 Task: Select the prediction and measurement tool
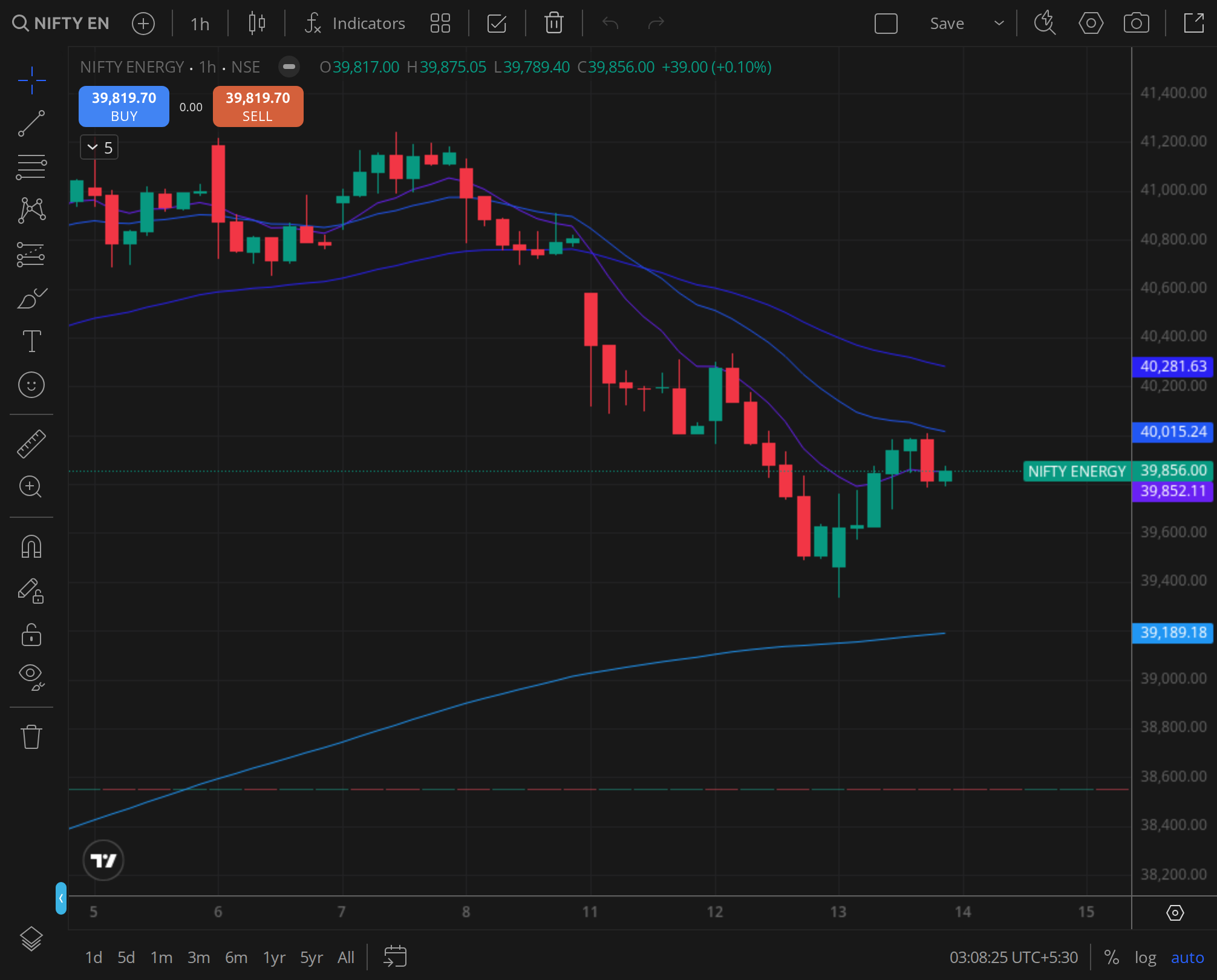[31, 254]
